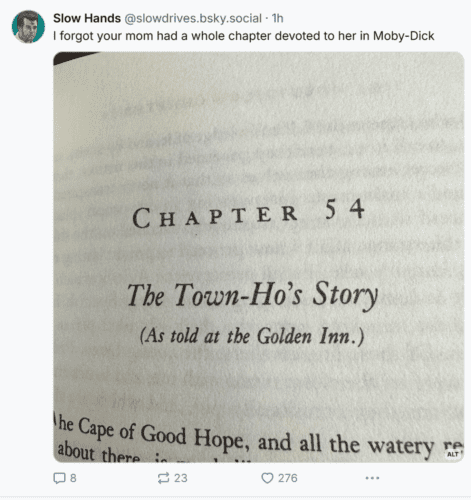
Task: Open the post via the 1h timestamp
Action: (278, 18)
